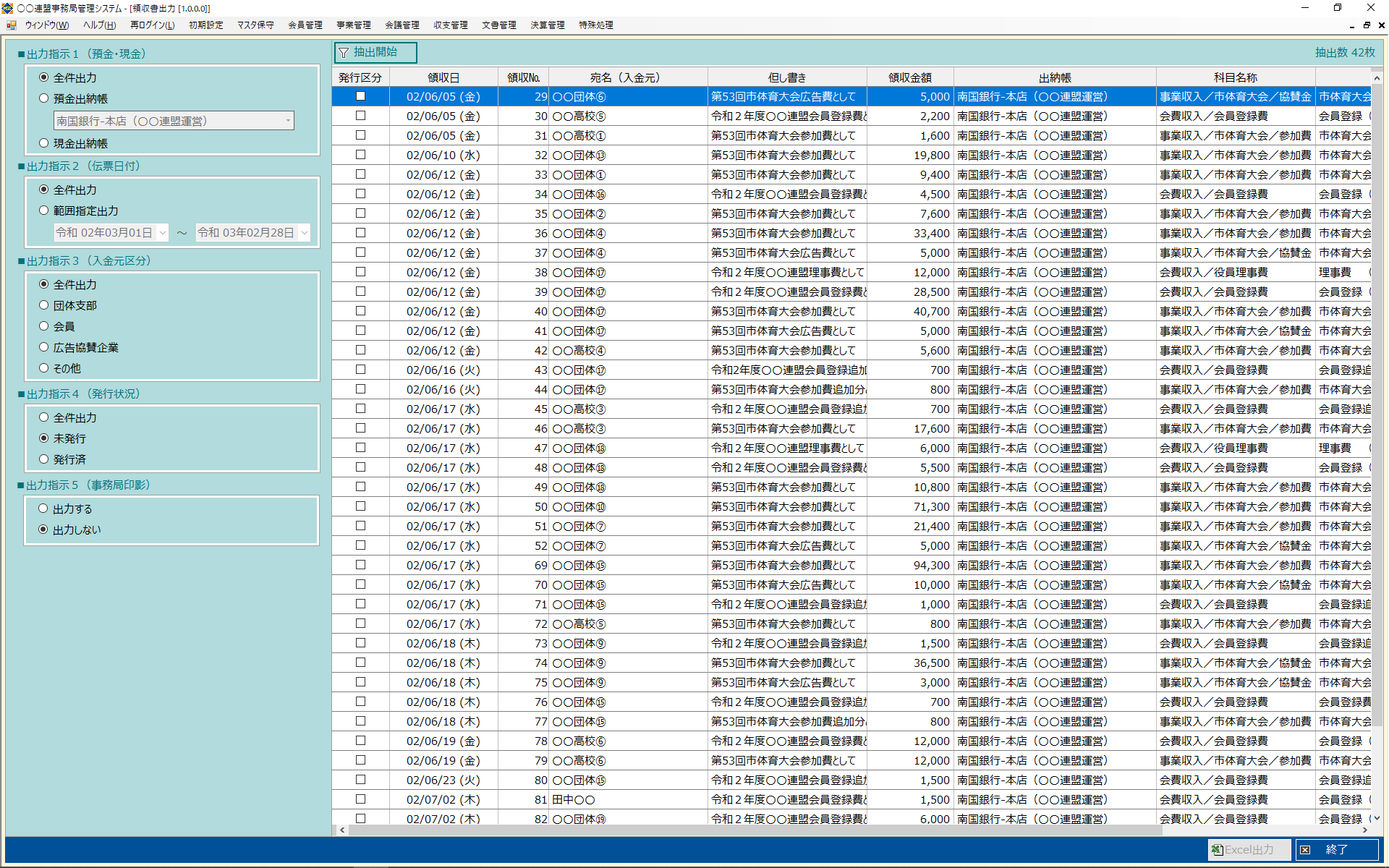Screen dimensions: 1389x868
Task: Select the 広告協賛企業 radio option
Action: tap(44, 347)
